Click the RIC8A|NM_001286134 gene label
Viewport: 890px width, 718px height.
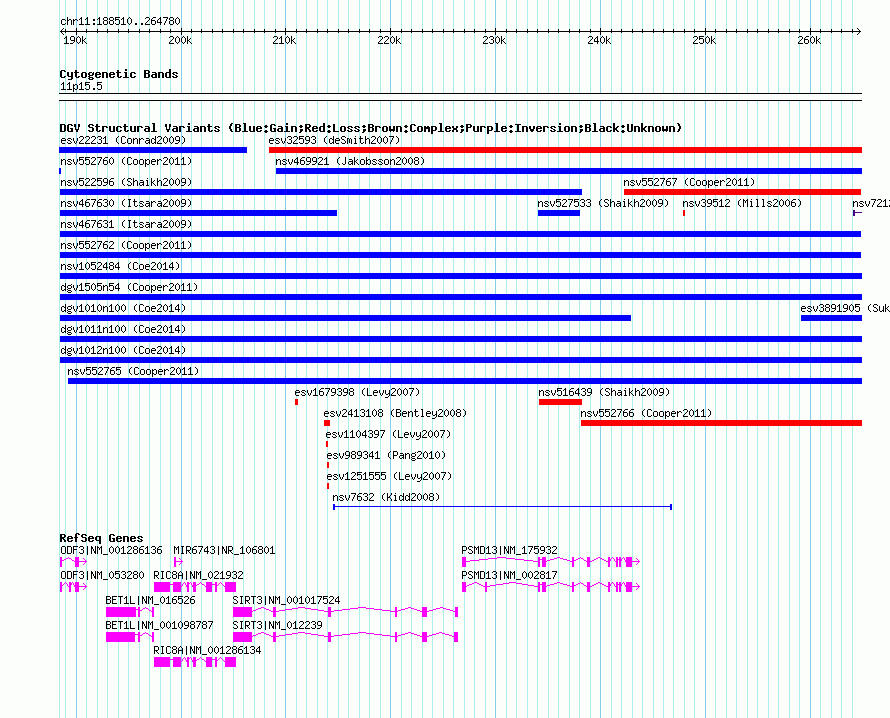point(207,650)
